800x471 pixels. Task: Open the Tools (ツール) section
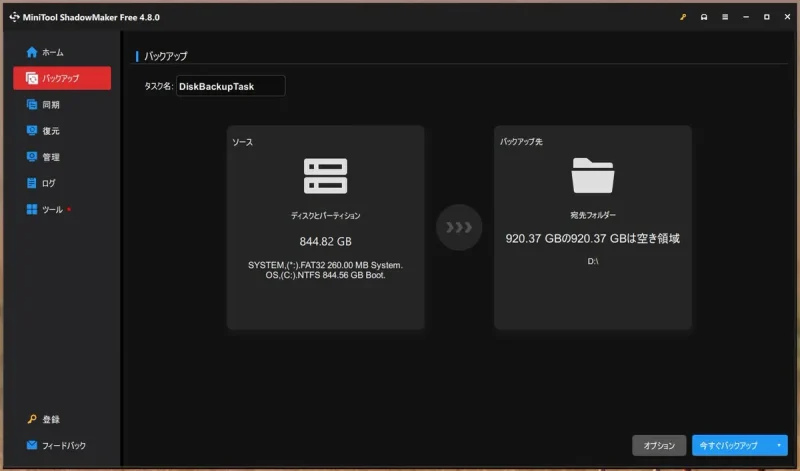pyautogui.click(x=52, y=209)
